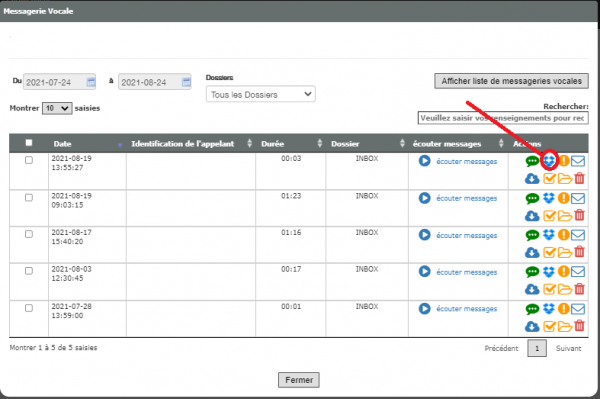Open the Montrer 10 saisies dropdown
Viewport: 600px width, 399px height.
click(x=57, y=108)
